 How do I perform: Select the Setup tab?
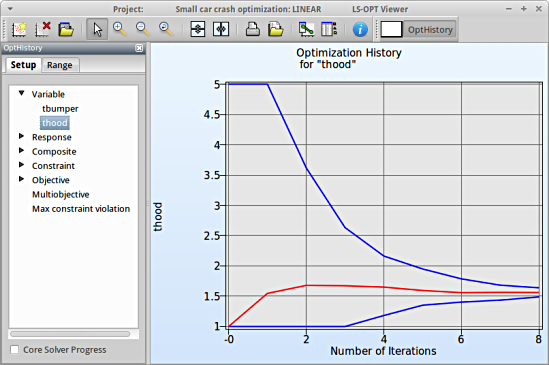coord(23,65)
